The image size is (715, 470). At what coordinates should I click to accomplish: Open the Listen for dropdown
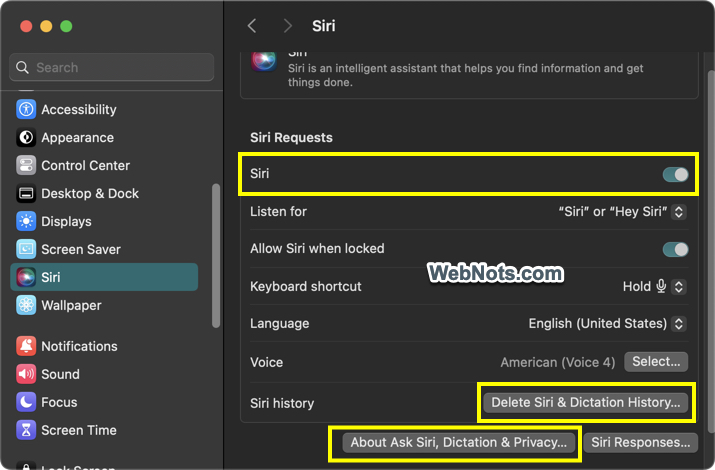click(679, 212)
